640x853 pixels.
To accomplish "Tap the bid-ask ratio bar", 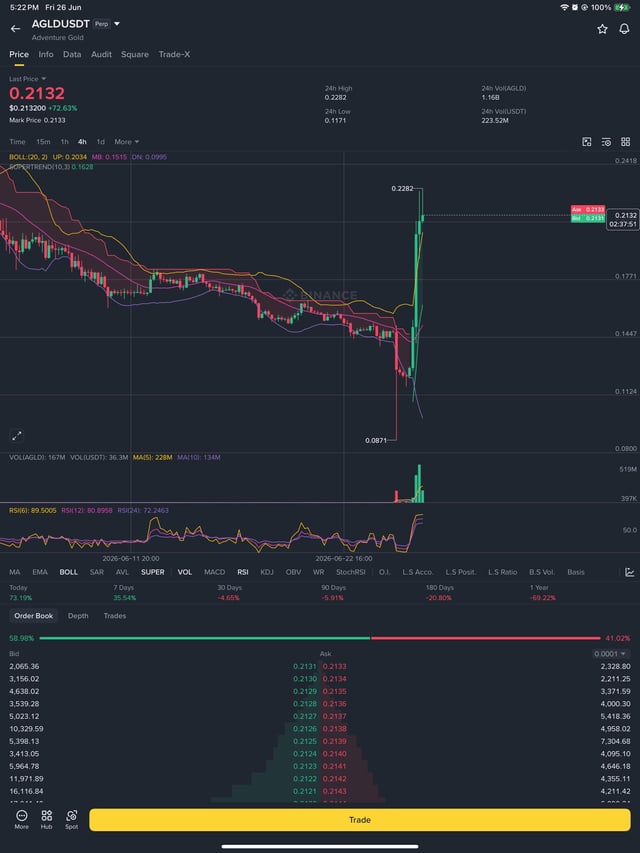I will tap(320, 638).
